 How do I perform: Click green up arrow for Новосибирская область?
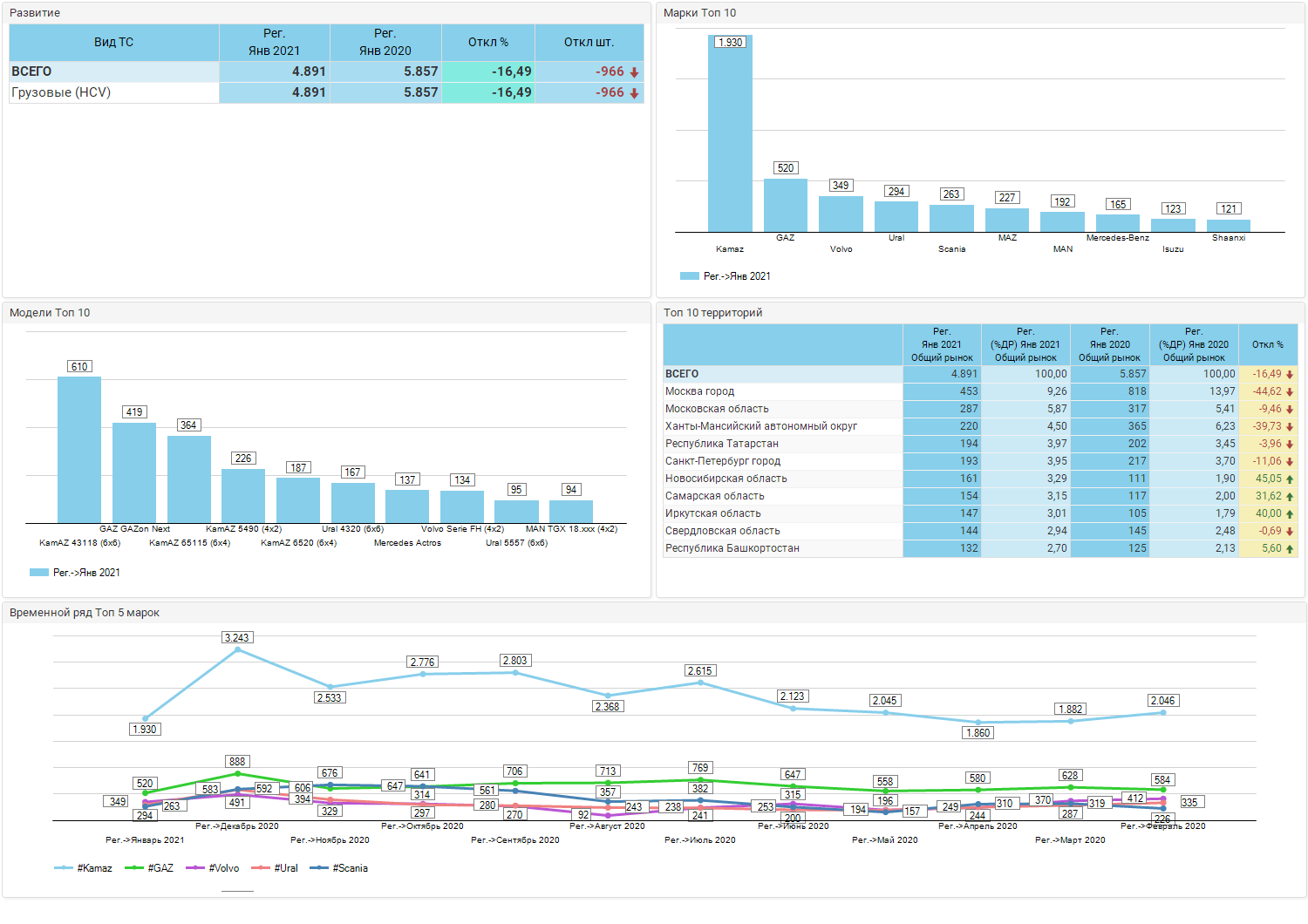(1290, 479)
